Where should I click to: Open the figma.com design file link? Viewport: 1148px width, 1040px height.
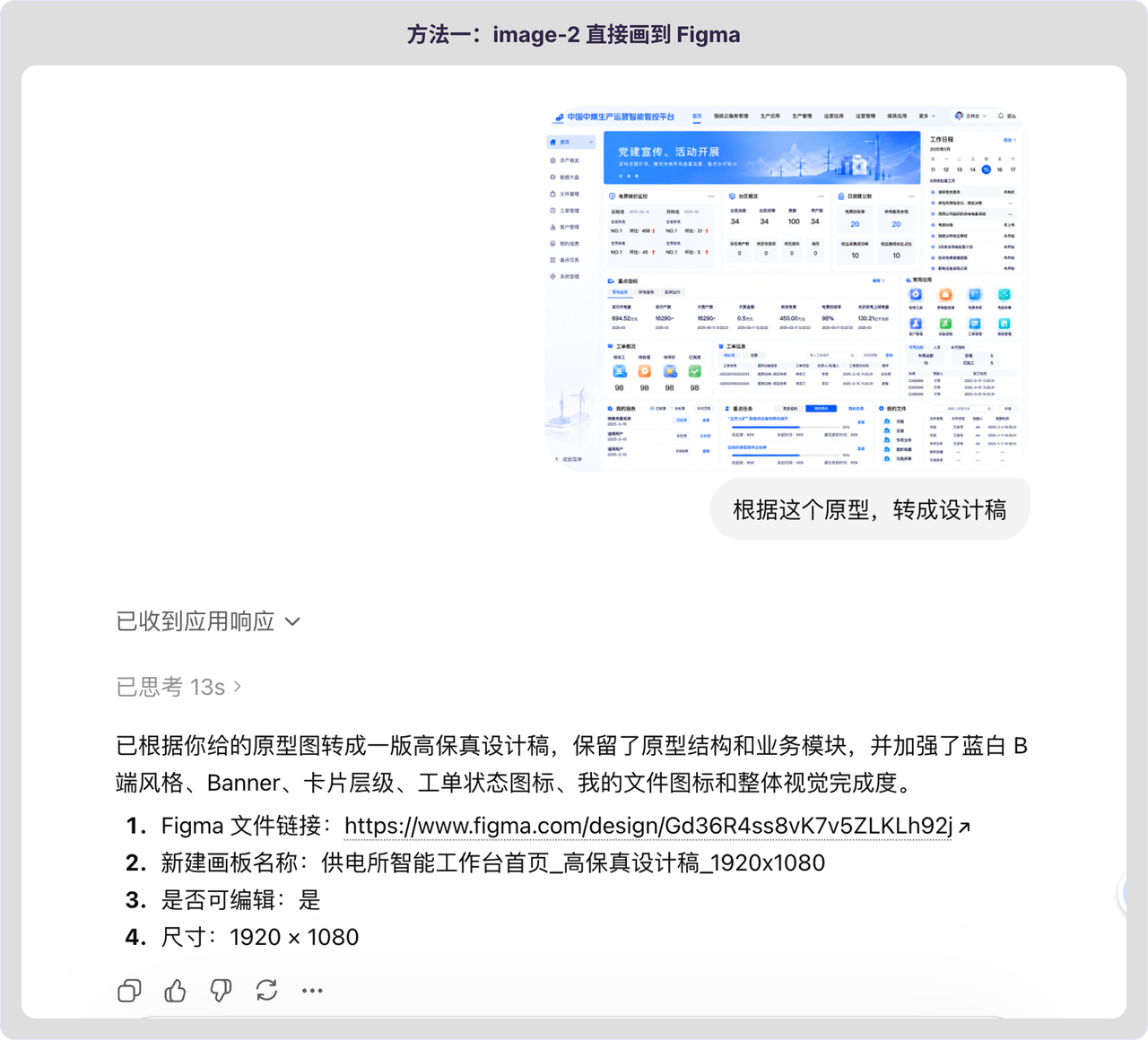(648, 826)
